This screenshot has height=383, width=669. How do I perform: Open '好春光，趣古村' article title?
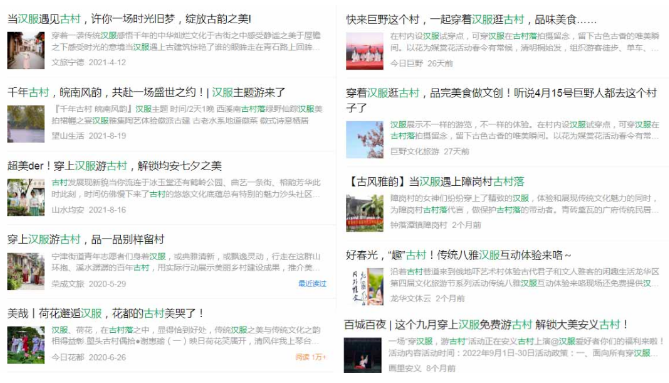click(458, 255)
